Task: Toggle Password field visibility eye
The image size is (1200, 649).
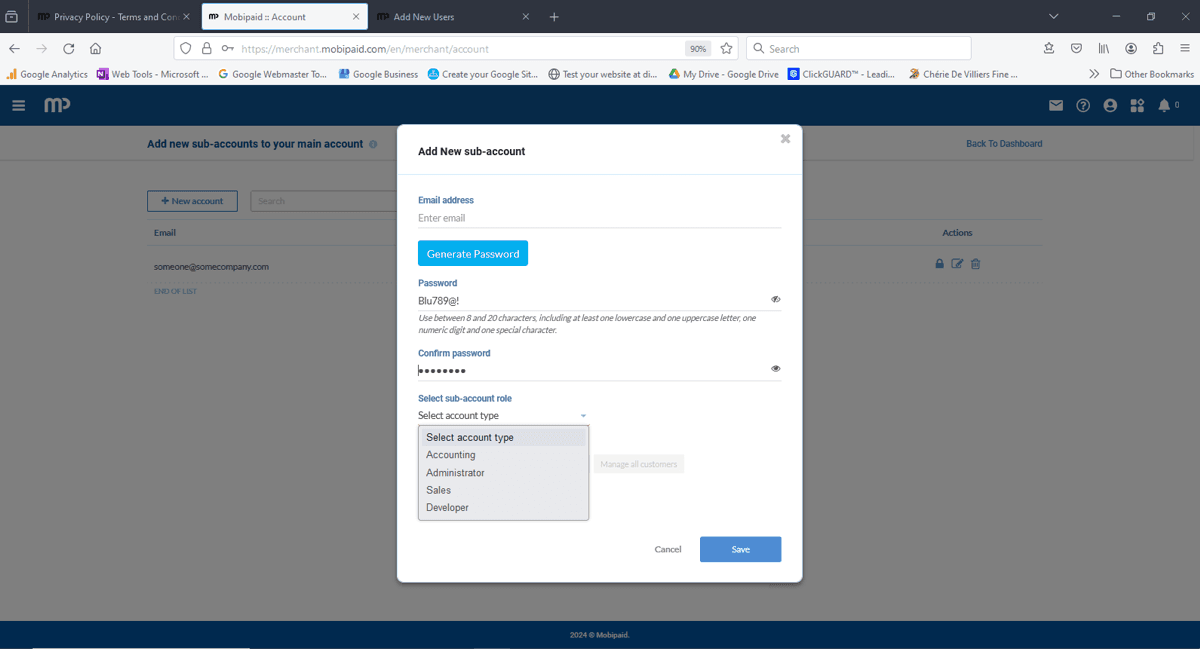Action: 775,299
